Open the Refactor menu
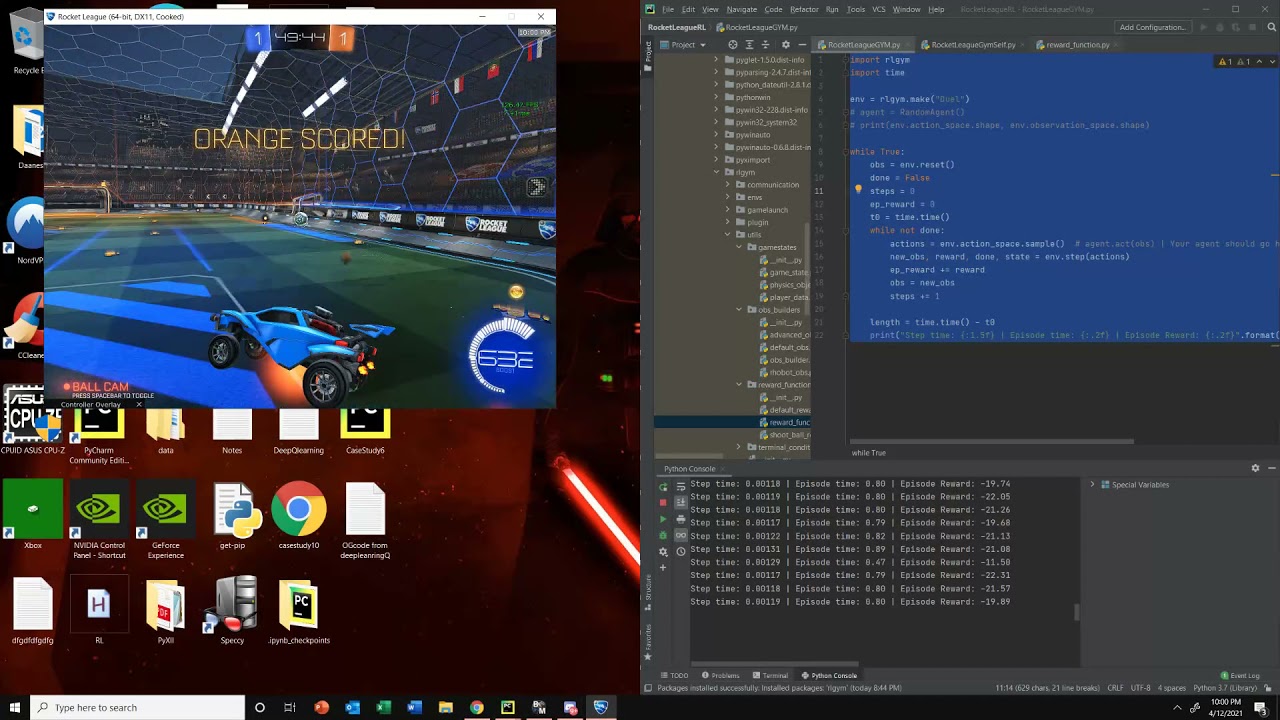The height and width of the screenshot is (720, 1280). click(x=804, y=9)
